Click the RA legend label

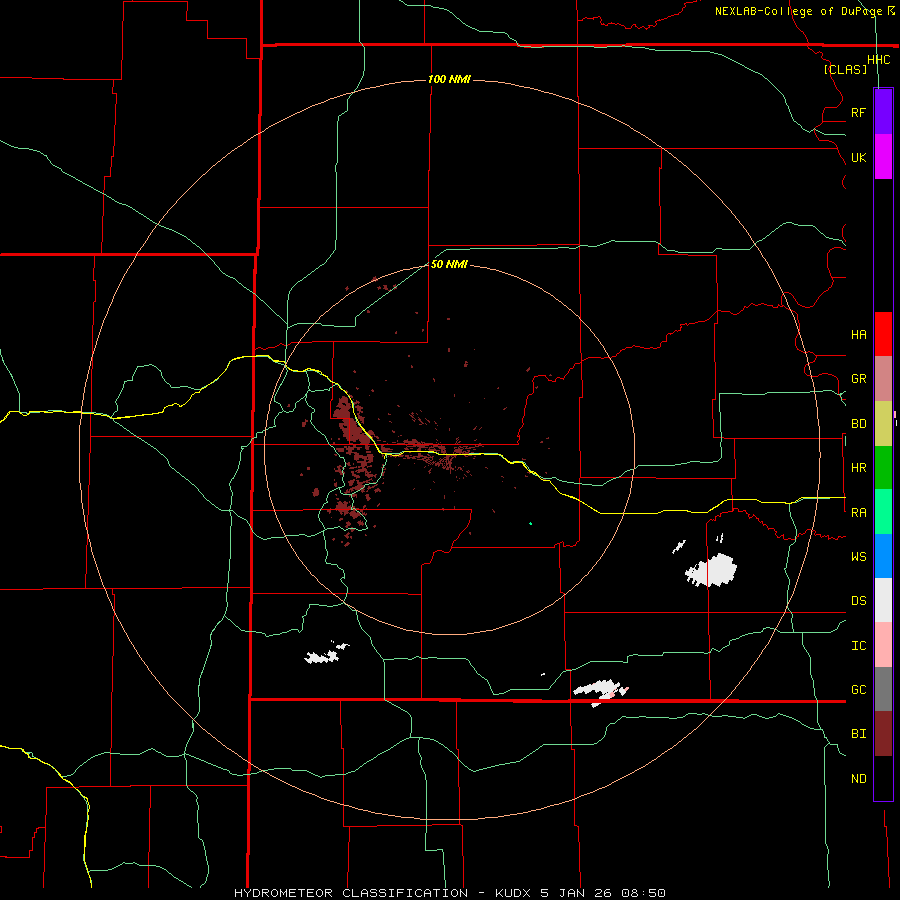point(858,513)
